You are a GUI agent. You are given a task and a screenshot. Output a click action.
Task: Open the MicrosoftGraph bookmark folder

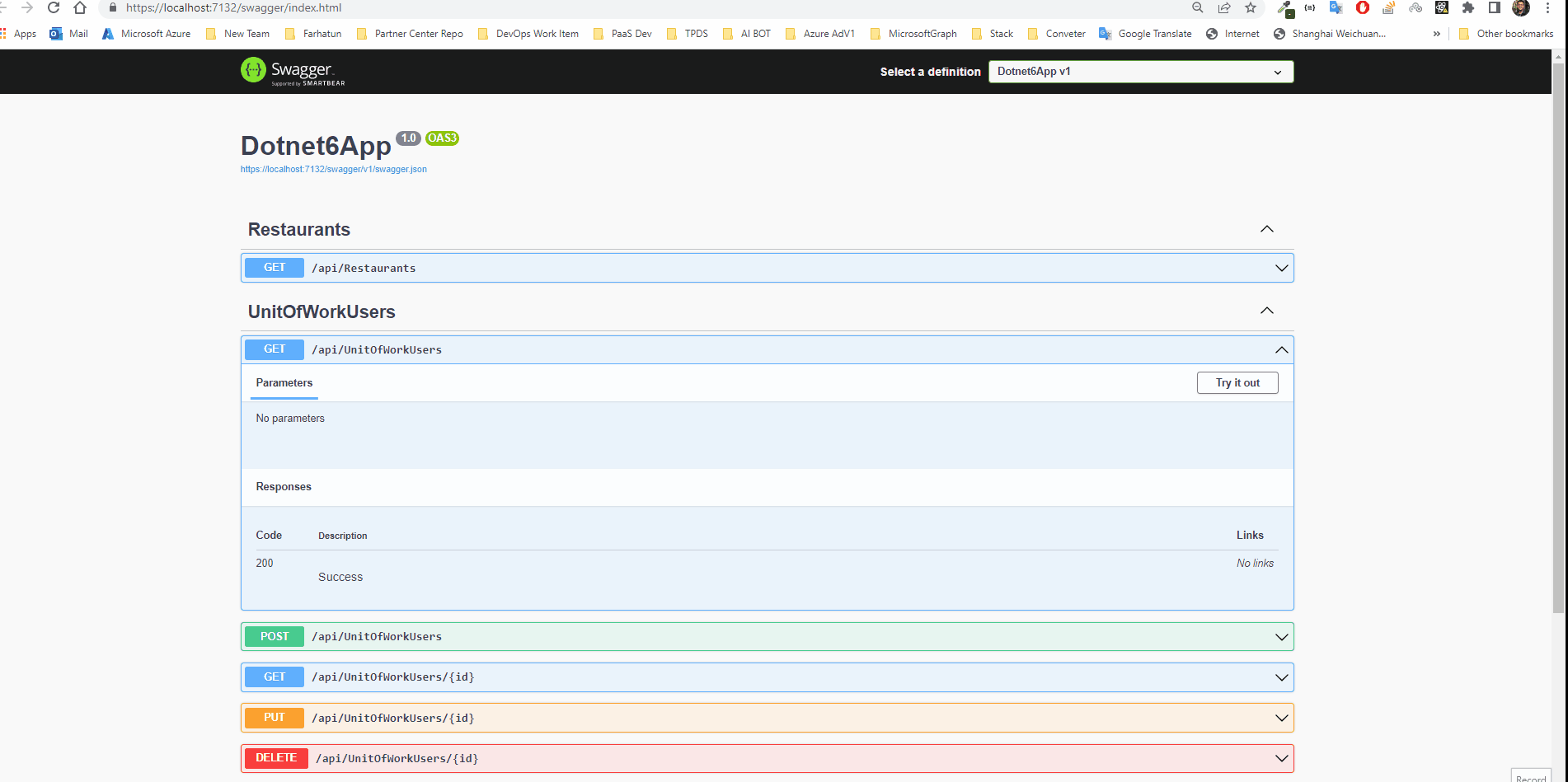point(913,34)
